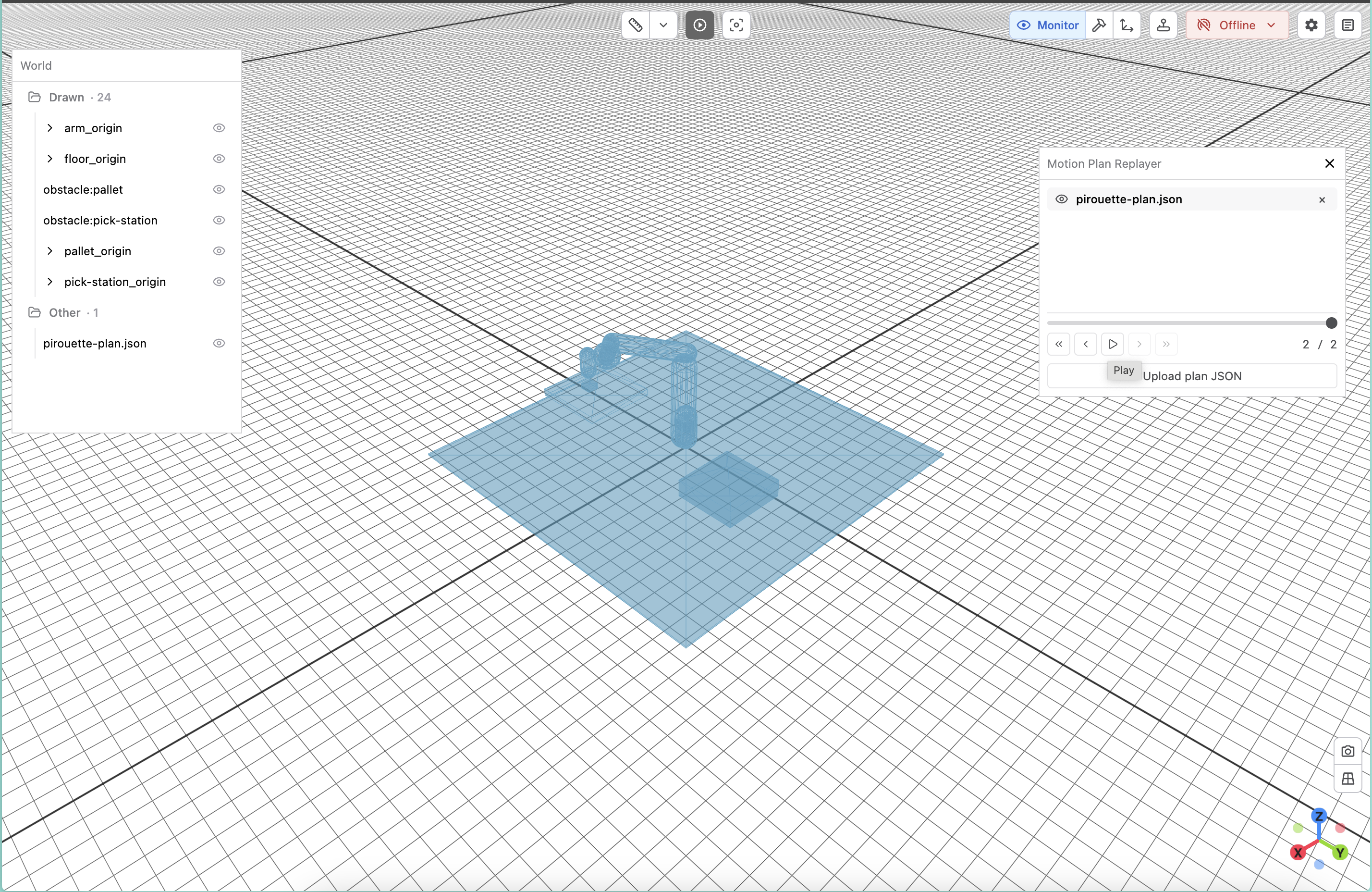Toggle eye icon for pirouette-plan.json in Replayer

pos(1061,199)
